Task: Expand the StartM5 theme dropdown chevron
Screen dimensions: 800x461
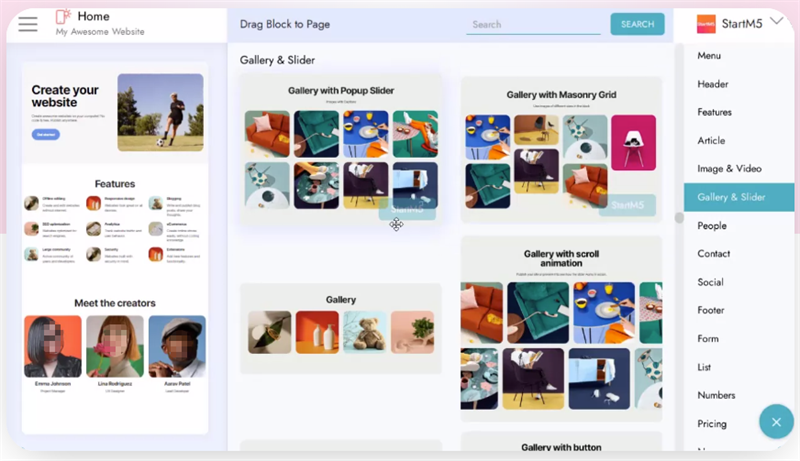Action: [x=777, y=21]
